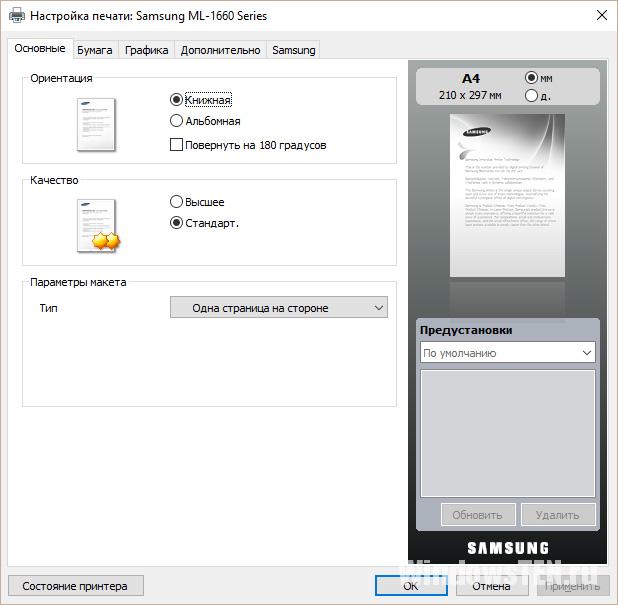
Task: Switch paper units to inches (д.)
Action: [531, 96]
